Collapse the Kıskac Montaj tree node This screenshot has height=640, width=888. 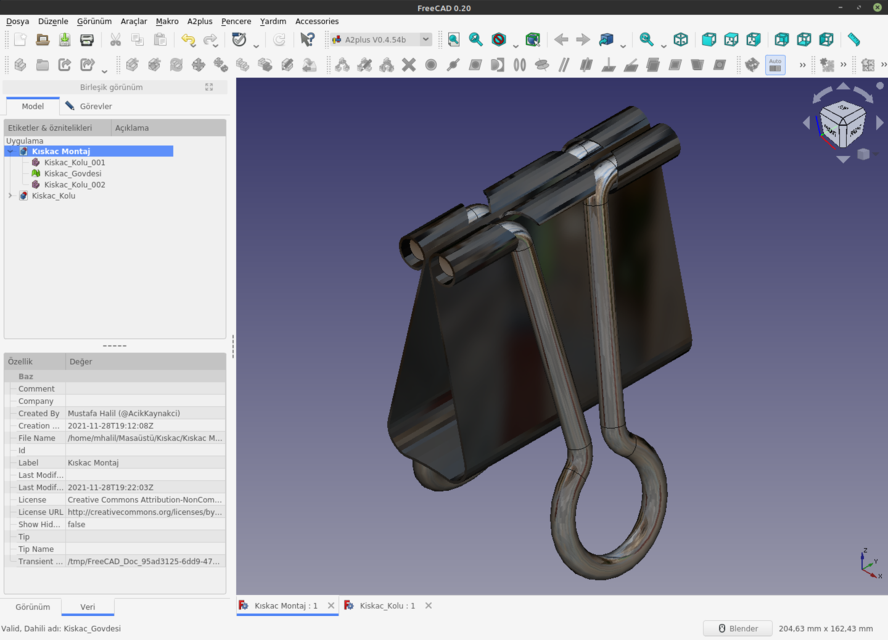pos(10,151)
